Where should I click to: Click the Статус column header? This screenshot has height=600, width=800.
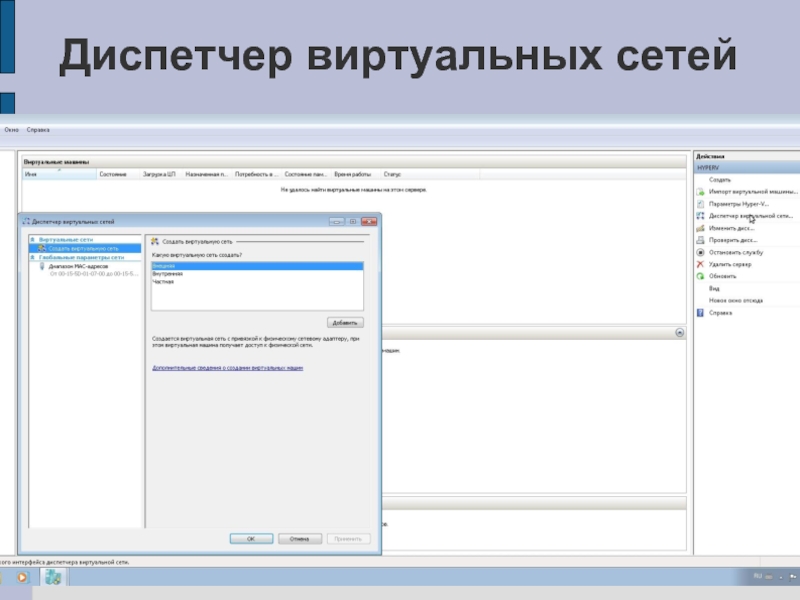[x=430, y=174]
